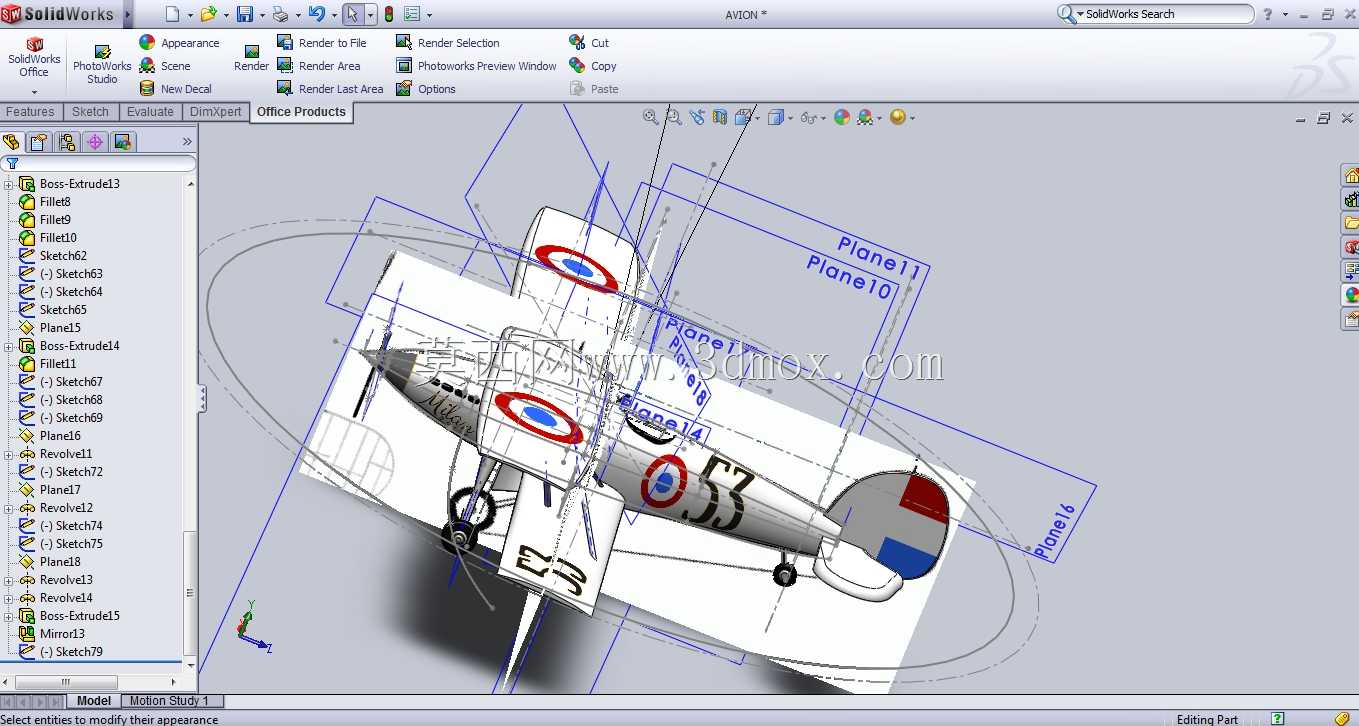
Task: Open the Appearance tool in PhotoWorks ribbon
Action: click(179, 43)
